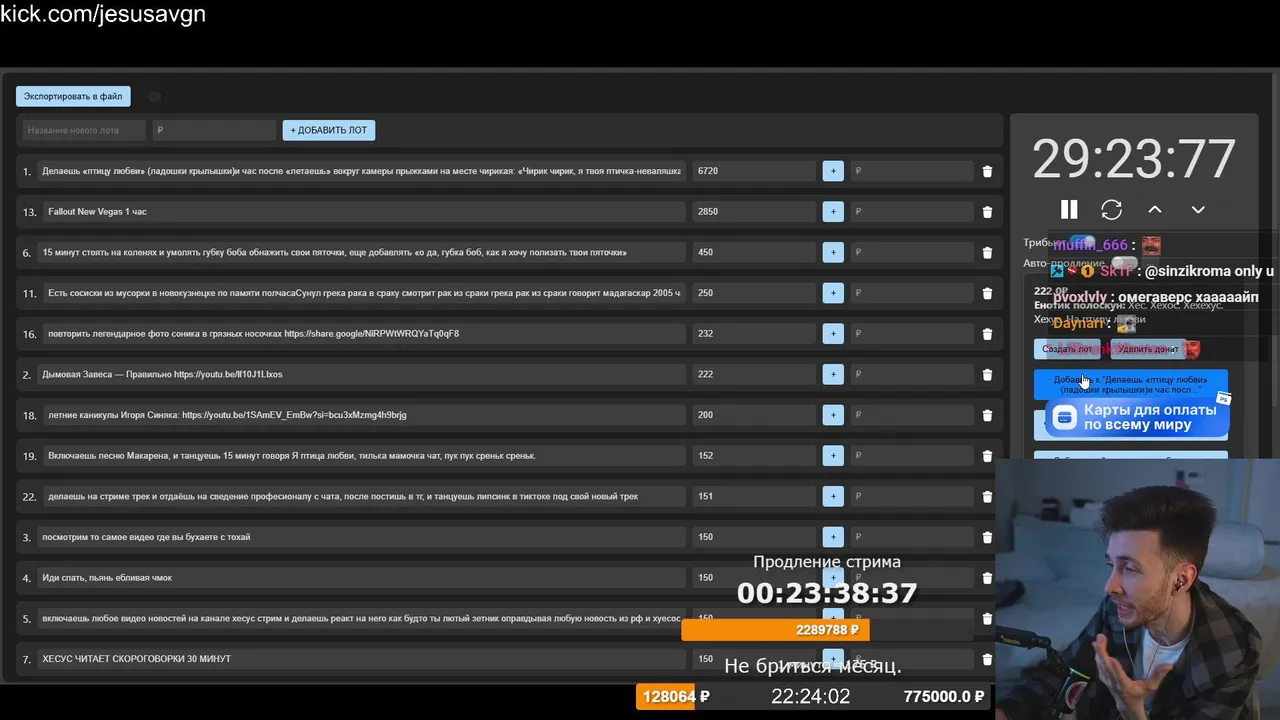Delete the Иди спать lot
This screenshot has height=720, width=1280.
[987, 578]
